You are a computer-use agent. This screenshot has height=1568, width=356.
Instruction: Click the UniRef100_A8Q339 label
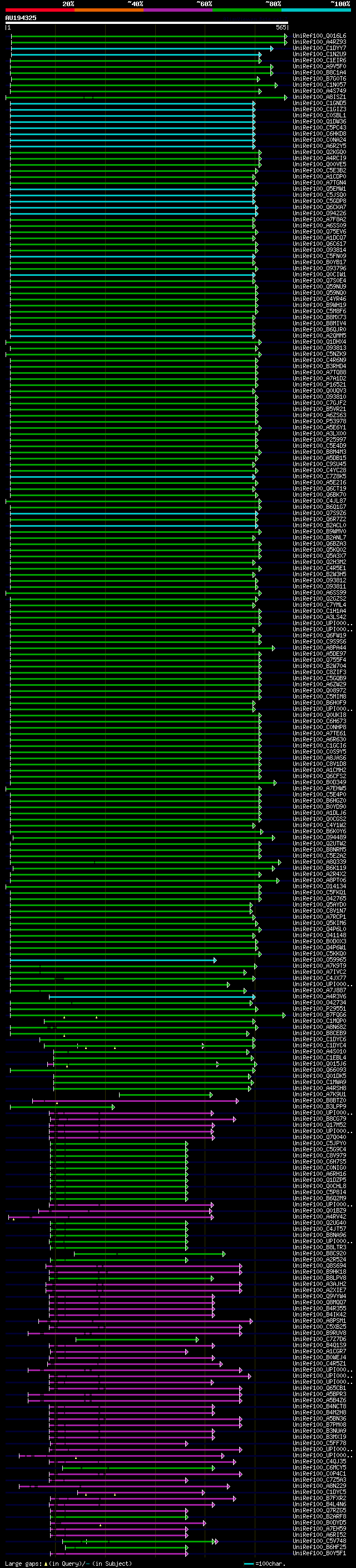coord(319,862)
